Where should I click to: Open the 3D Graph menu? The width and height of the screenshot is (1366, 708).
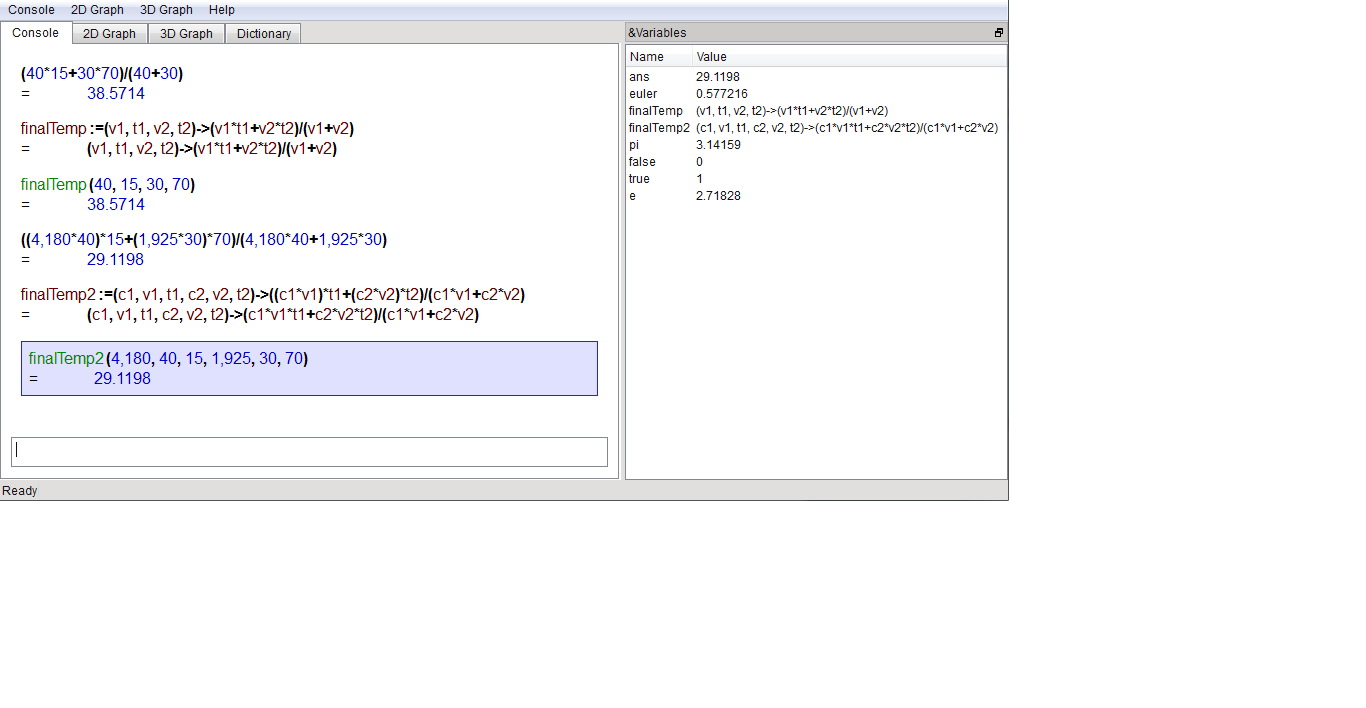click(166, 10)
